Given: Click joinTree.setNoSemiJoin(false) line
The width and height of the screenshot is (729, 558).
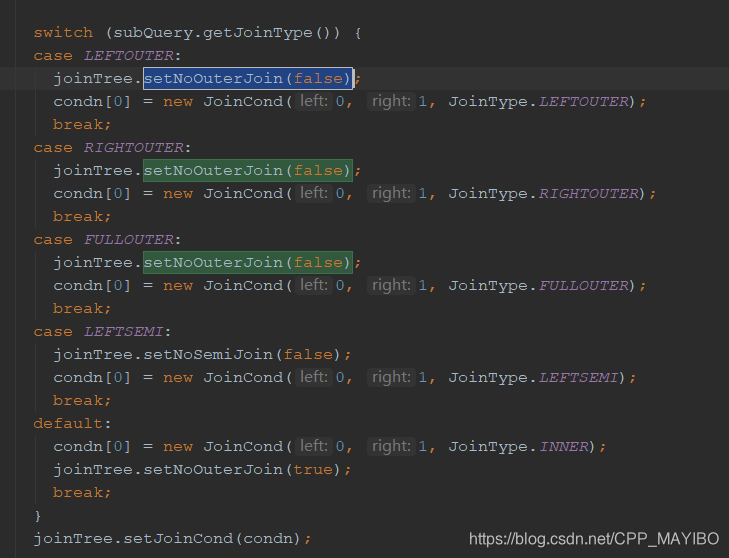Looking at the screenshot, I should click(202, 355).
